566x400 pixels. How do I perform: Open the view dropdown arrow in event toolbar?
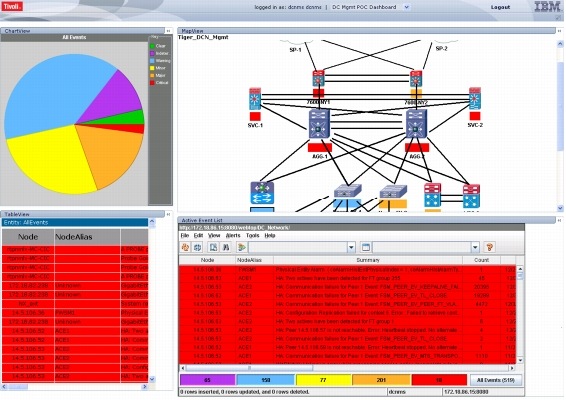[x=475, y=247]
